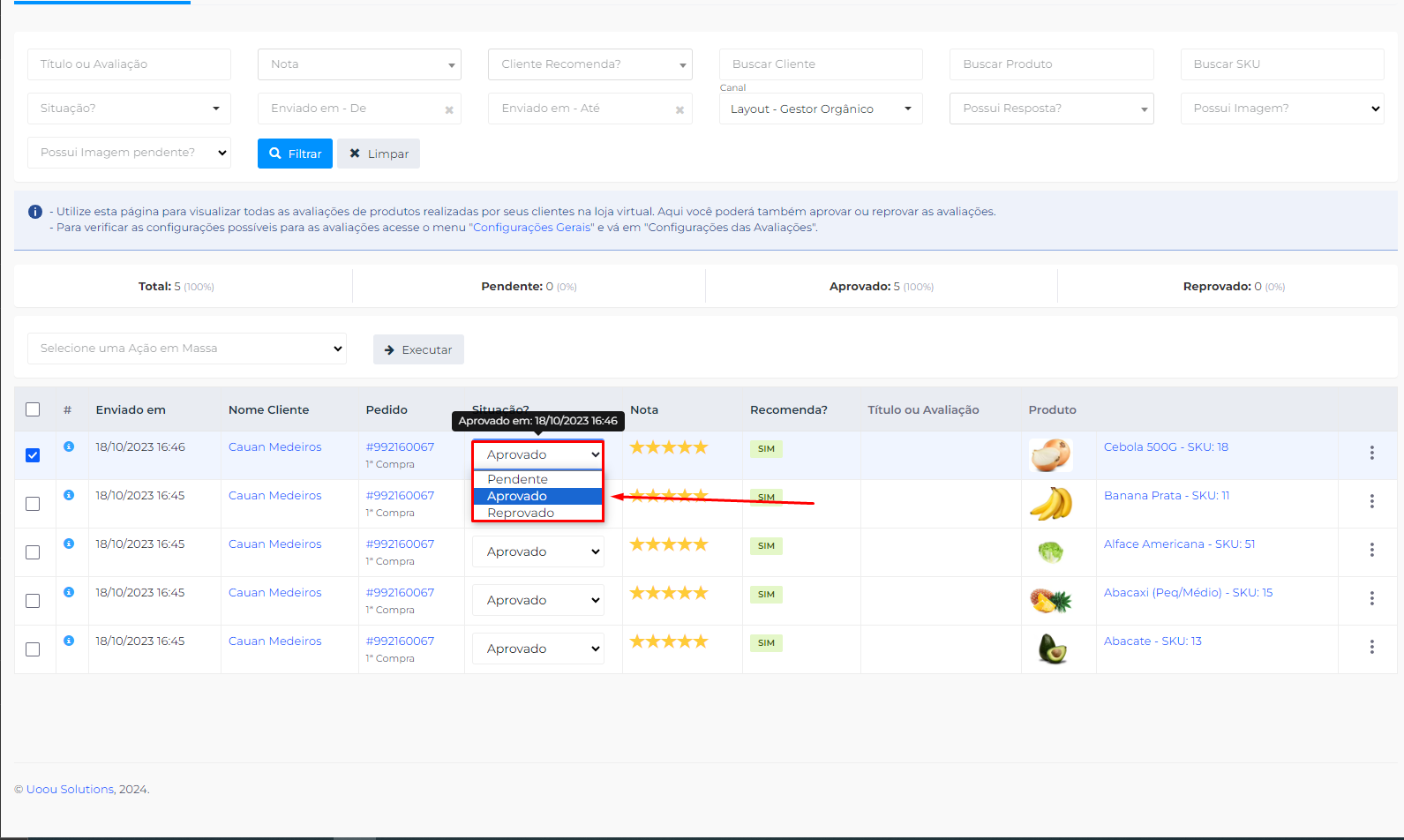
Task: Open actions menu for Alface Americana row
Action: [1371, 550]
